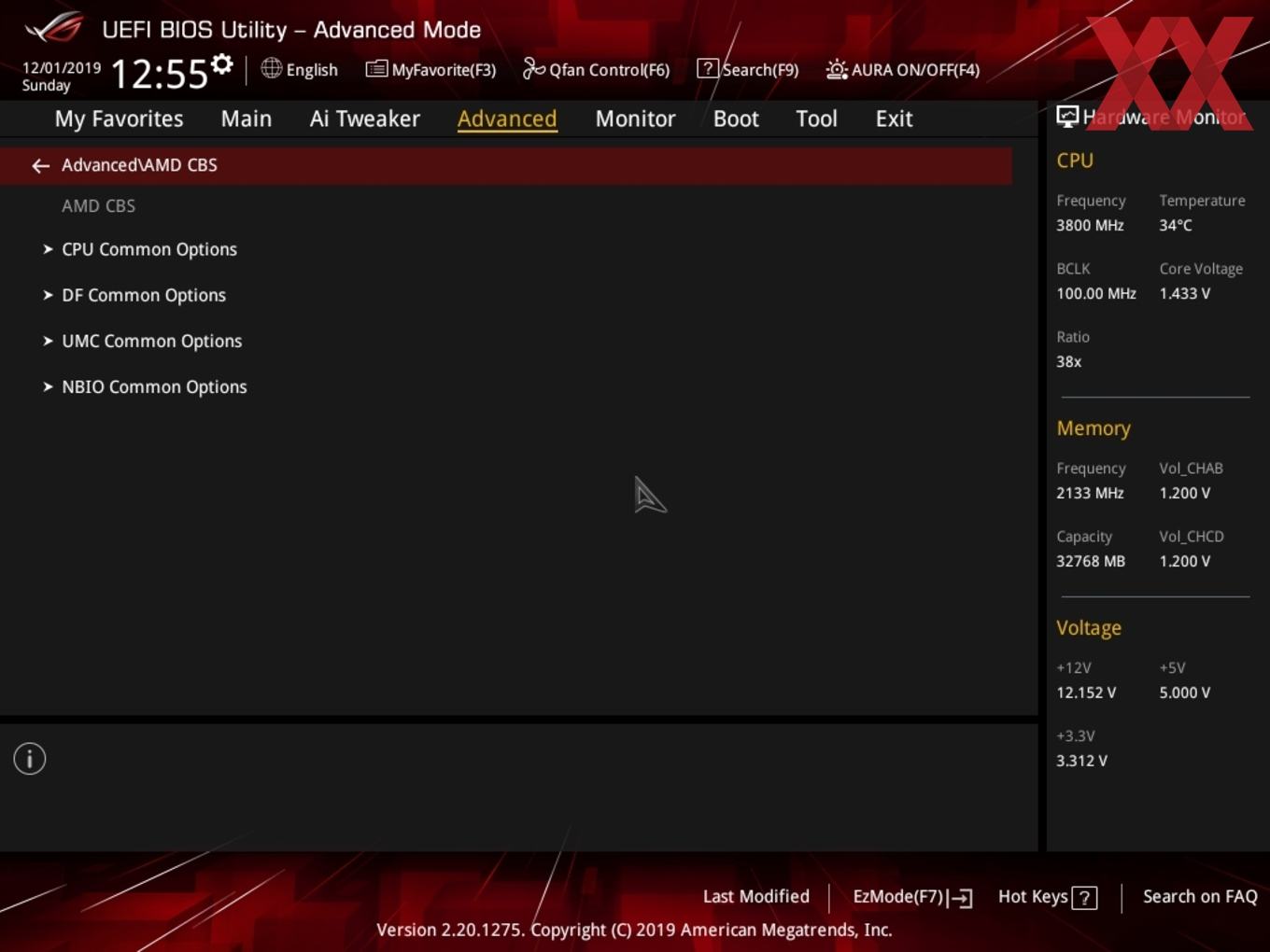Click Last Modified

pyautogui.click(x=756, y=896)
